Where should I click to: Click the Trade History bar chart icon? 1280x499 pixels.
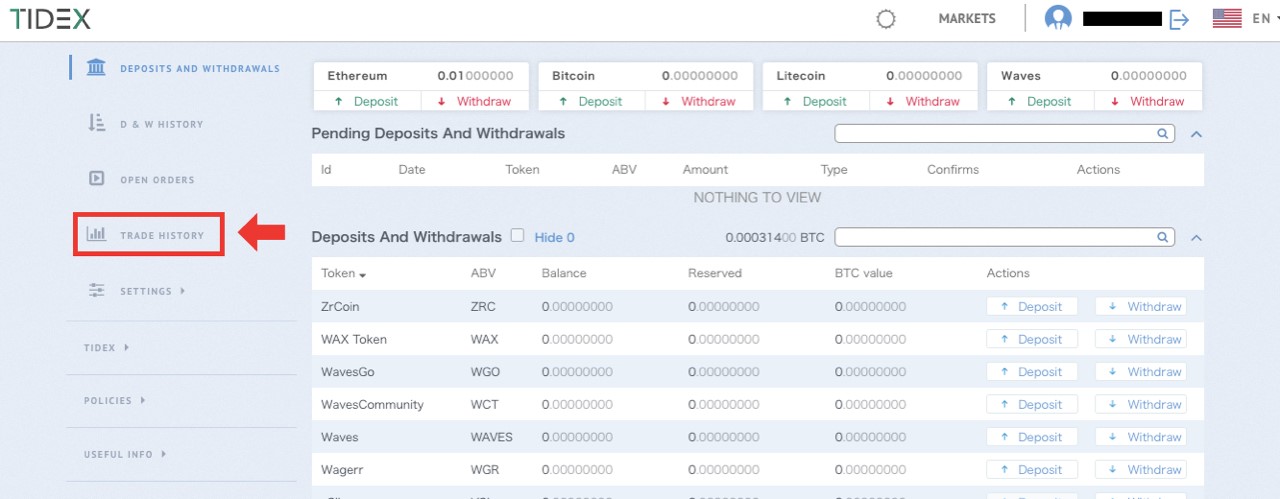97,234
